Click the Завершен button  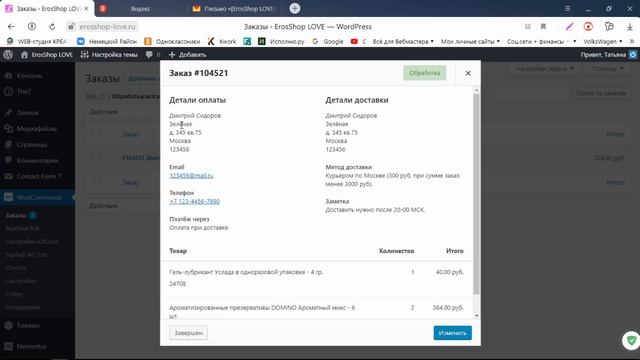pyautogui.click(x=188, y=333)
